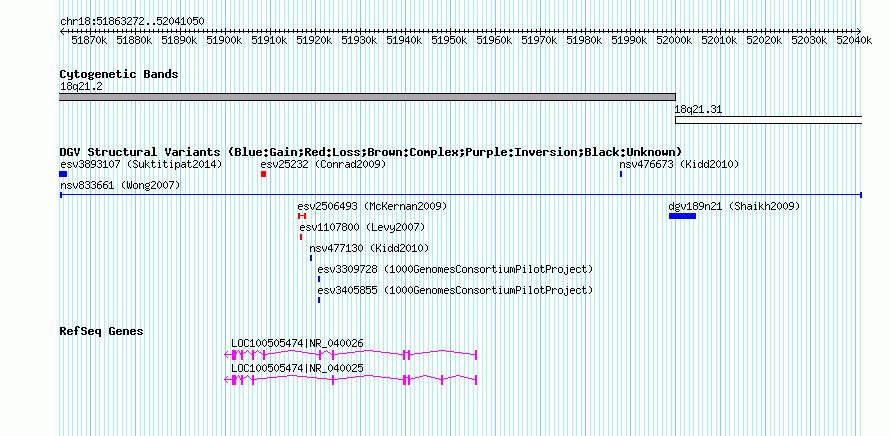
Task: Click the LOC100505474|NR_040025 gene label
Action: coord(297,368)
